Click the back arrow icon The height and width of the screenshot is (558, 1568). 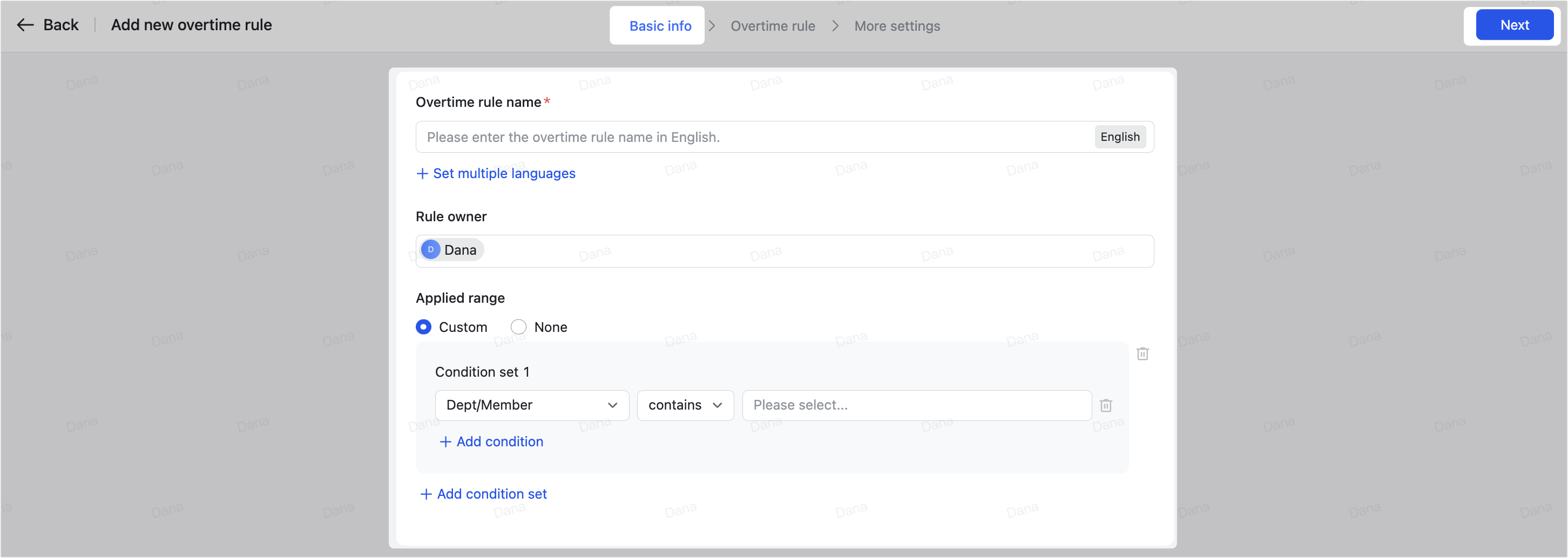tap(25, 25)
